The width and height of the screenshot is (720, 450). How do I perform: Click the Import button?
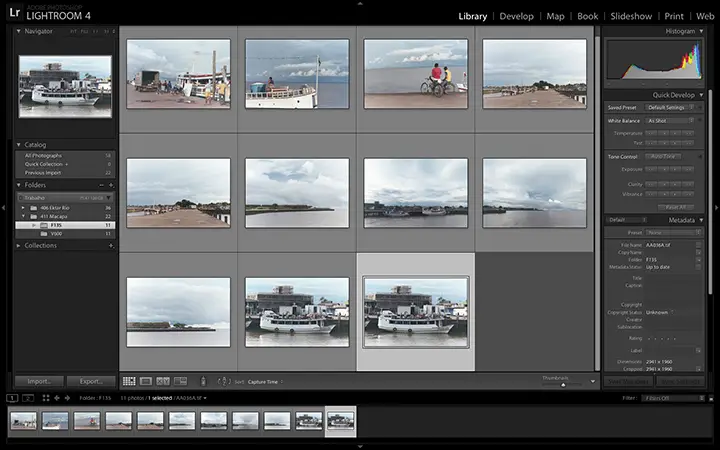[39, 381]
